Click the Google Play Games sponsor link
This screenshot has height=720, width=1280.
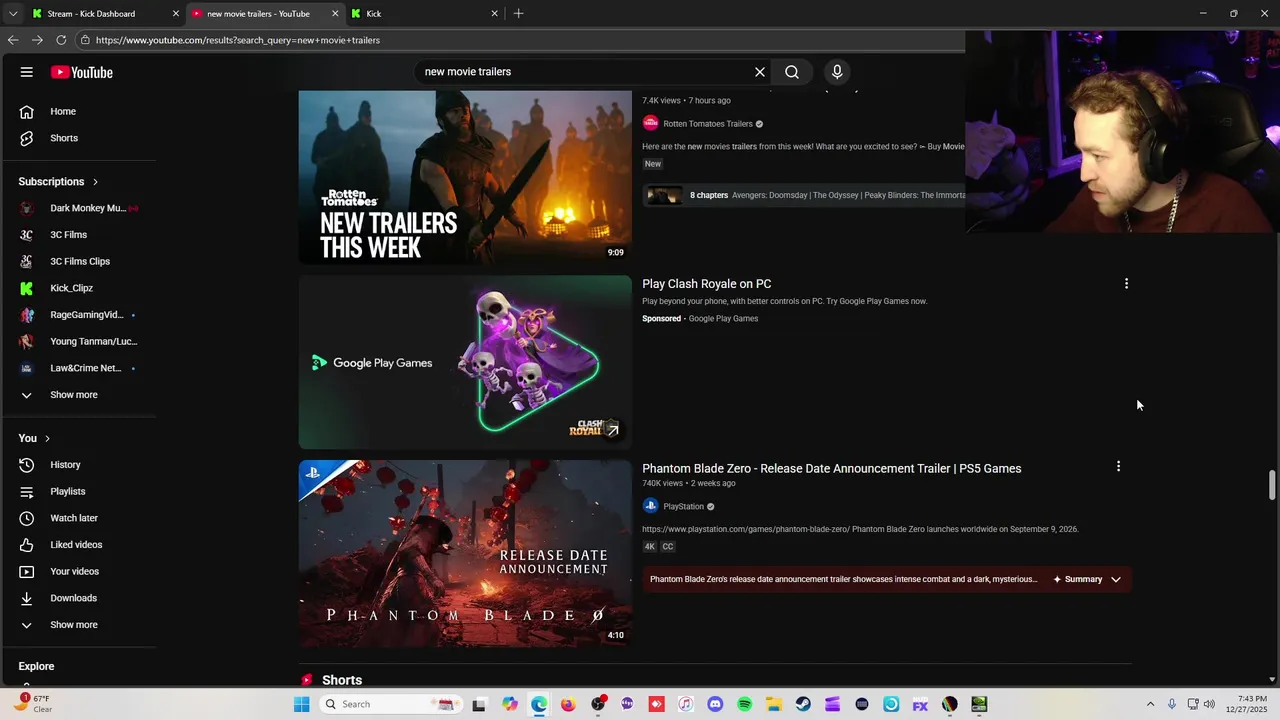tap(723, 319)
